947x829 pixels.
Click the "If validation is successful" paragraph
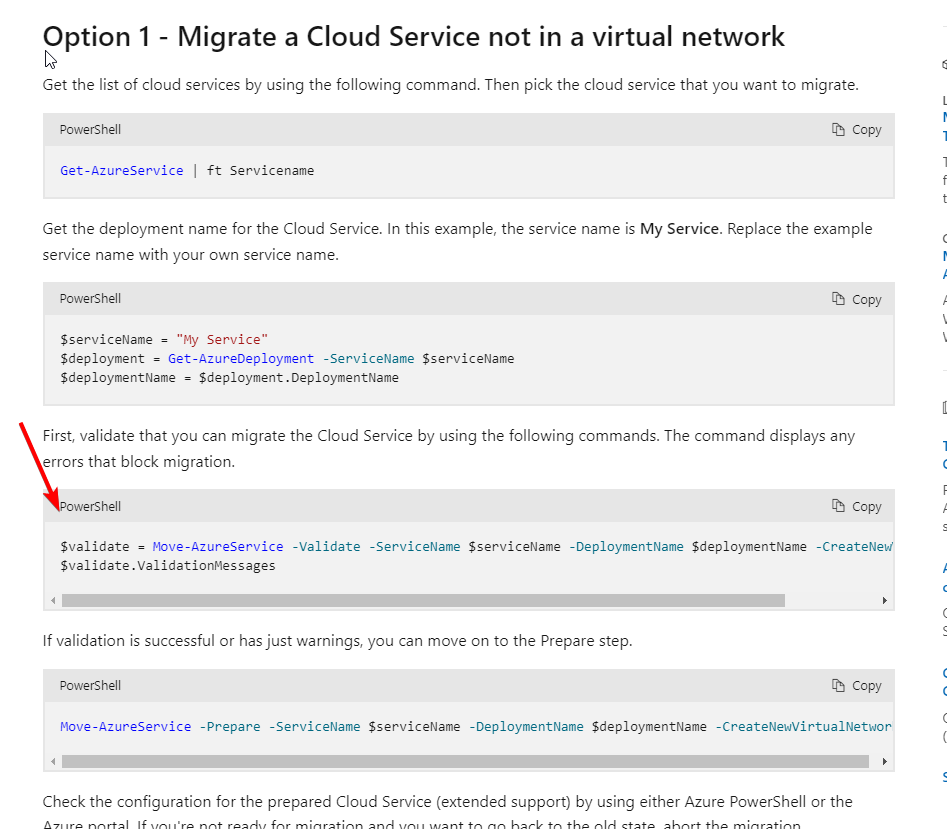pyautogui.click(x=338, y=641)
